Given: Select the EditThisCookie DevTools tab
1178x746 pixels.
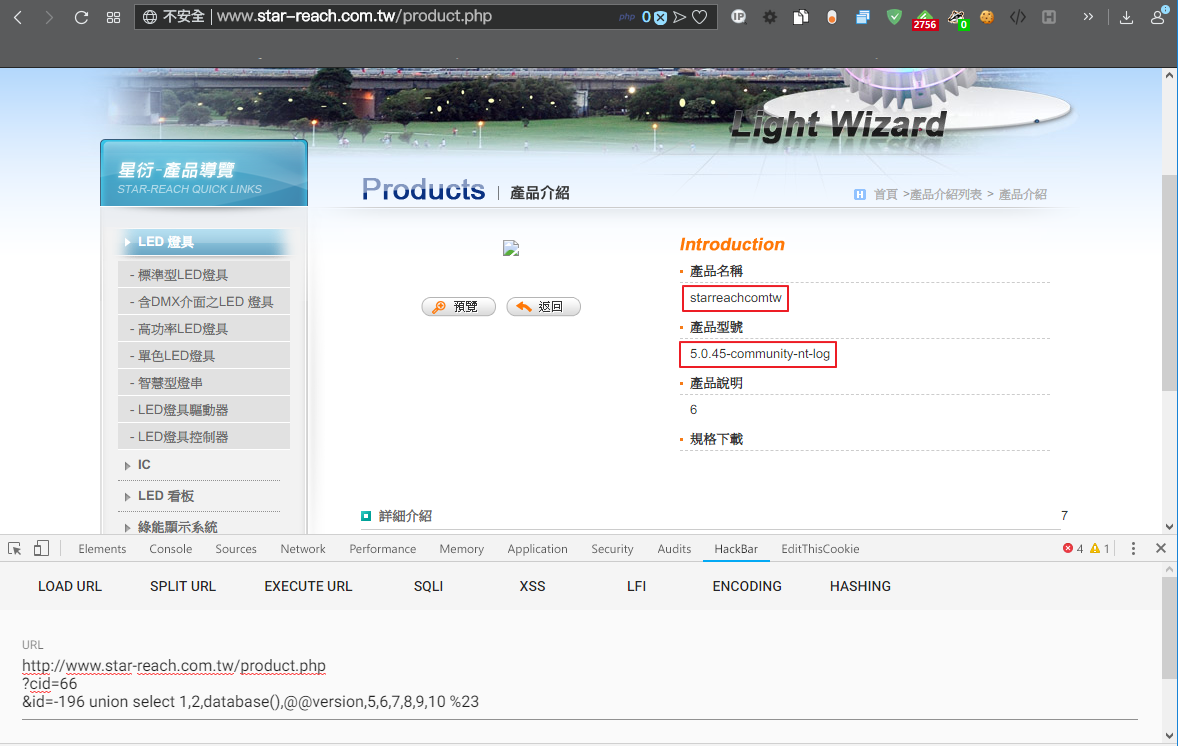Looking at the screenshot, I should coord(820,549).
